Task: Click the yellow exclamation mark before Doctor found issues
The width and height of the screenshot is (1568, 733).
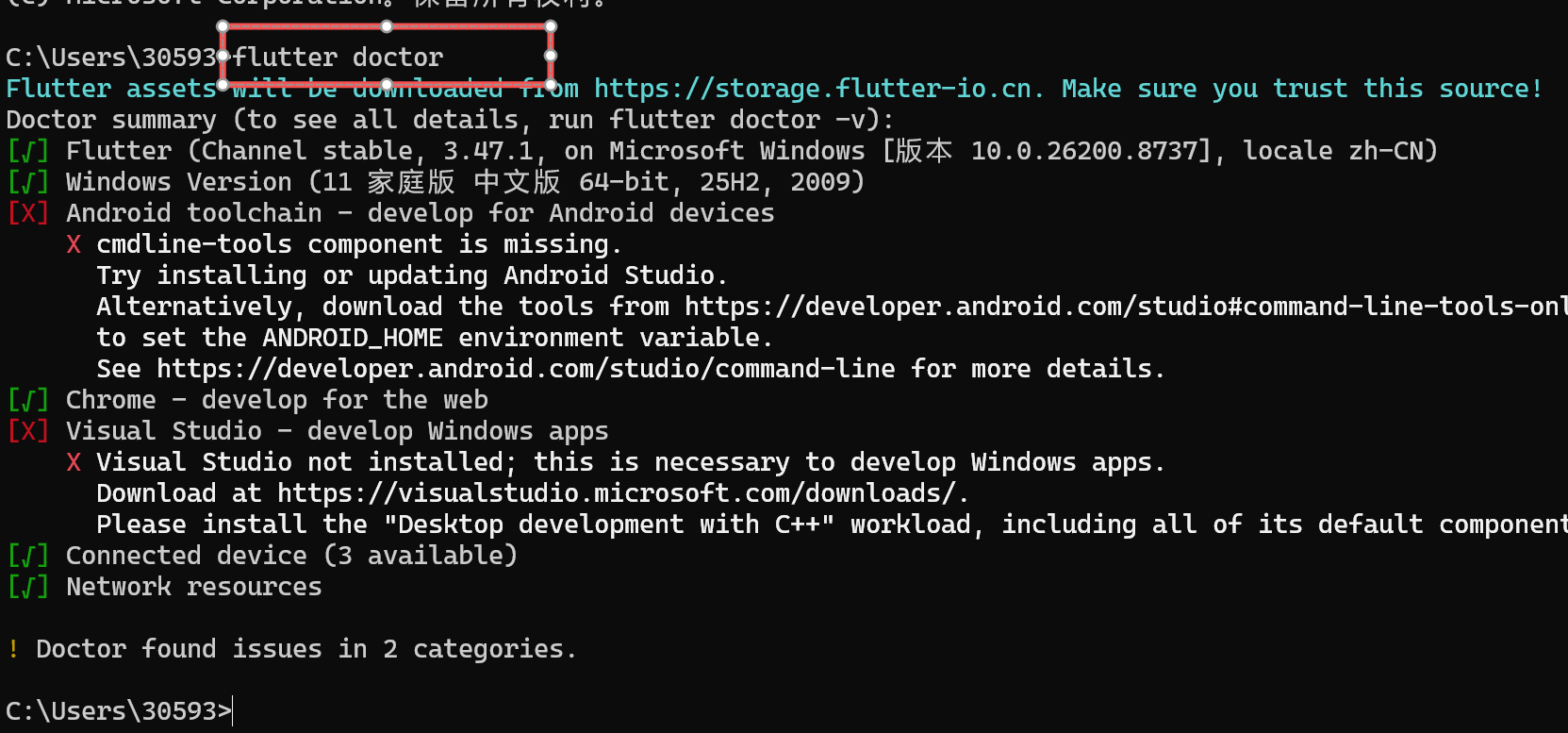Action: click(x=13, y=649)
